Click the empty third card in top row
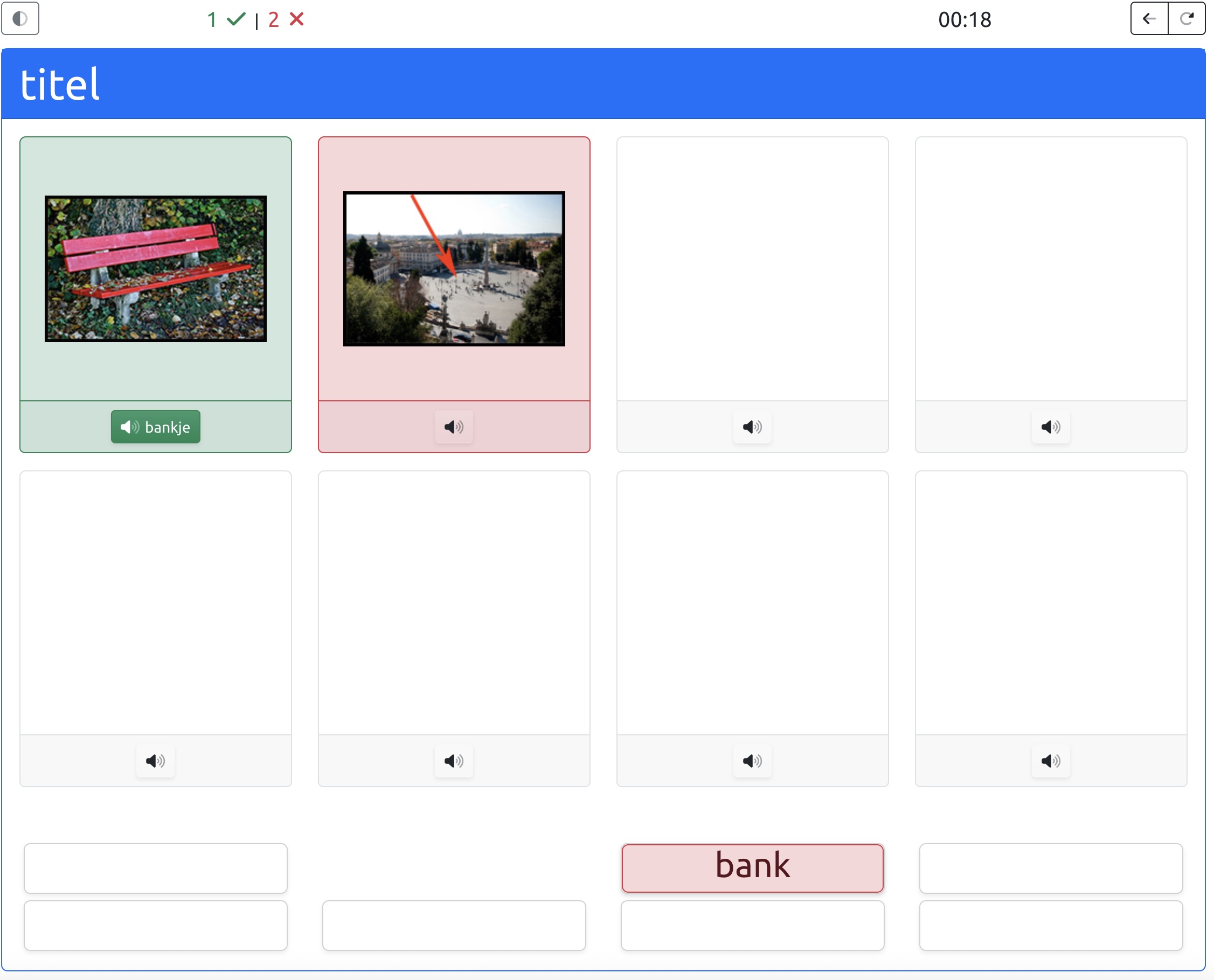This screenshot has height=980, width=1214. point(752,269)
